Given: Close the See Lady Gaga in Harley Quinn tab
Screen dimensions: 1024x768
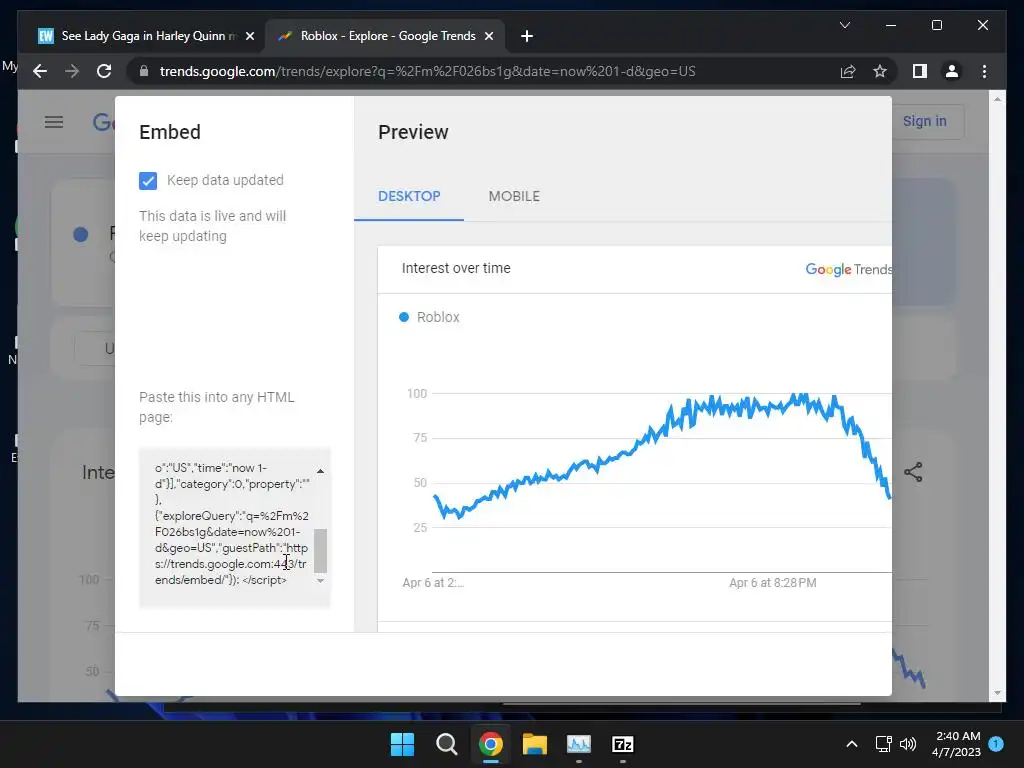Looking at the screenshot, I should click(x=249, y=36).
